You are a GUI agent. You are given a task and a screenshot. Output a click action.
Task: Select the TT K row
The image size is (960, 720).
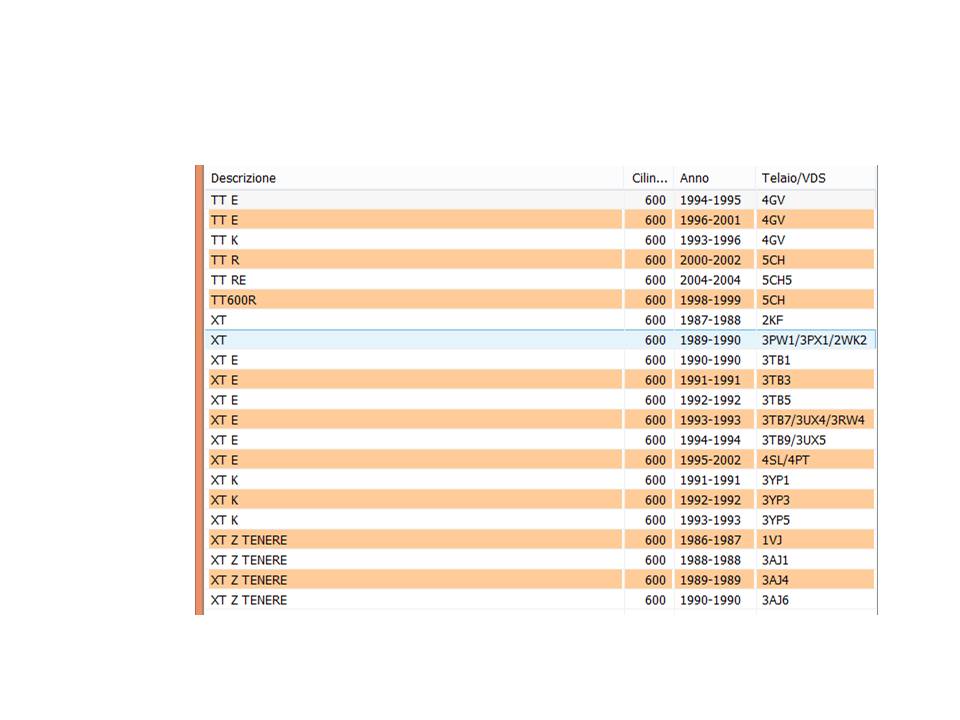pyautogui.click(x=541, y=240)
